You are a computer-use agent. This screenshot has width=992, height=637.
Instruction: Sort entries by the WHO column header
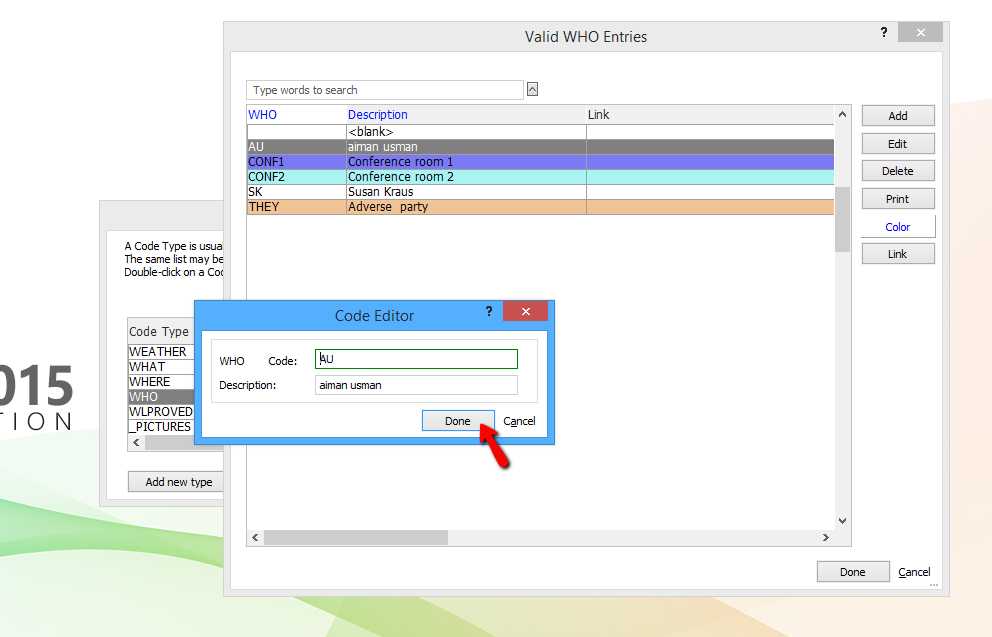point(262,114)
